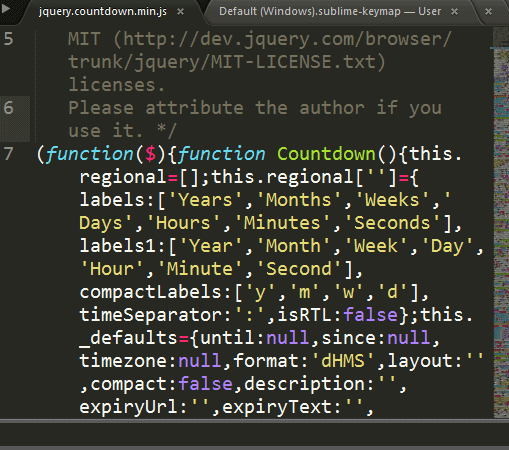Click 'dev.jquery.com/browser/' URL text
The width and height of the screenshot is (509, 450).
tap(326, 39)
